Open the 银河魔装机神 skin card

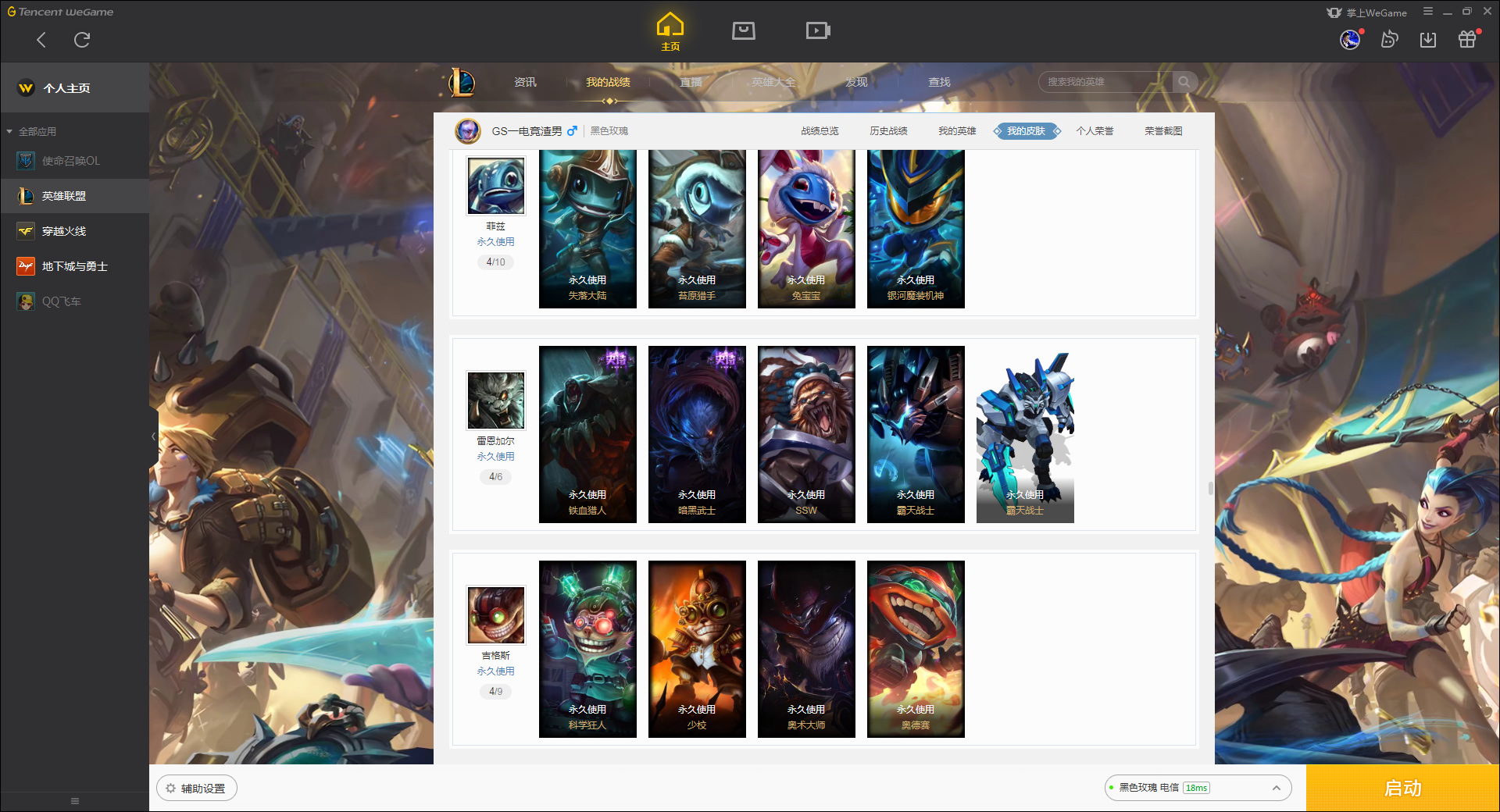click(x=916, y=230)
